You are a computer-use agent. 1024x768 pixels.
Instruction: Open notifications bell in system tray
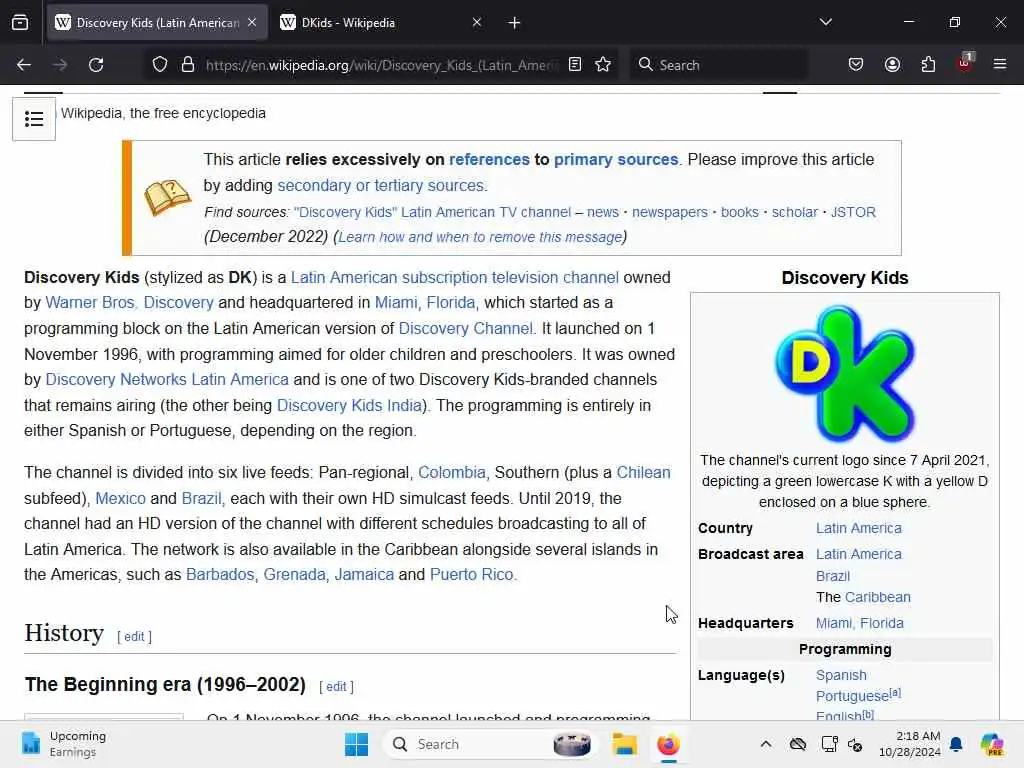tap(956, 744)
